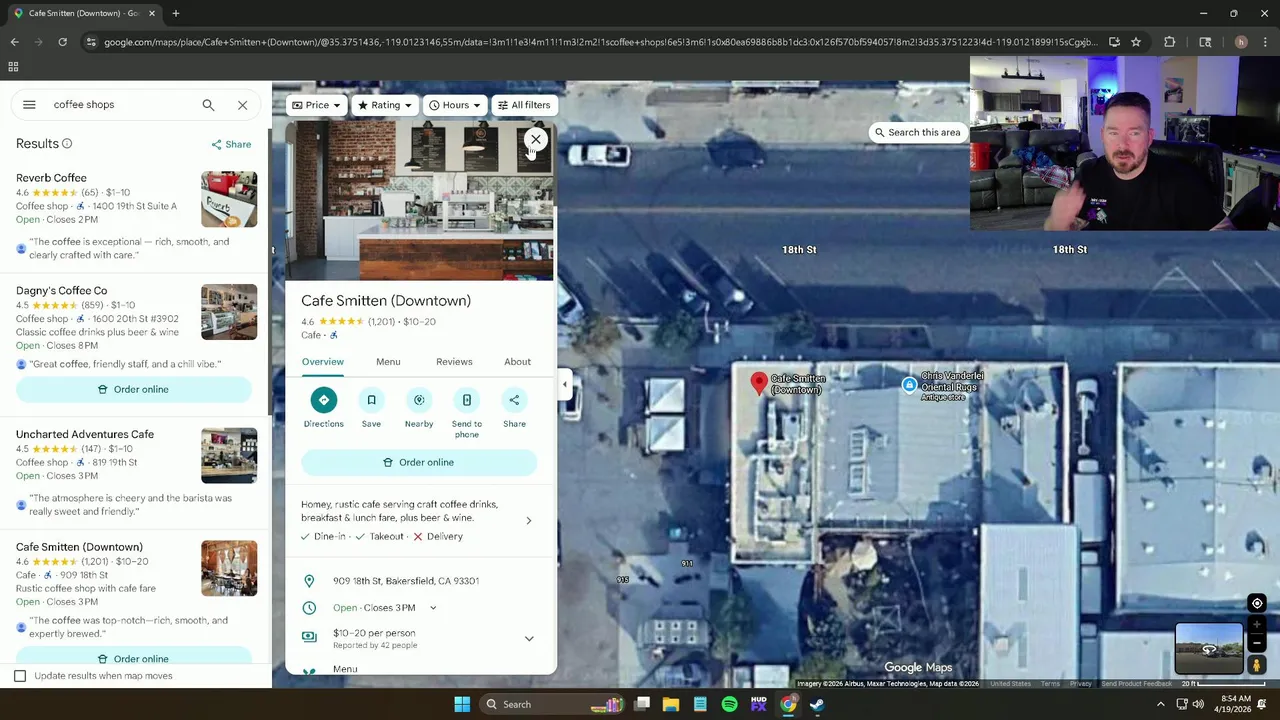Toggle Update results when map moves
The height and width of the screenshot is (720, 1280).
[x=20, y=676]
